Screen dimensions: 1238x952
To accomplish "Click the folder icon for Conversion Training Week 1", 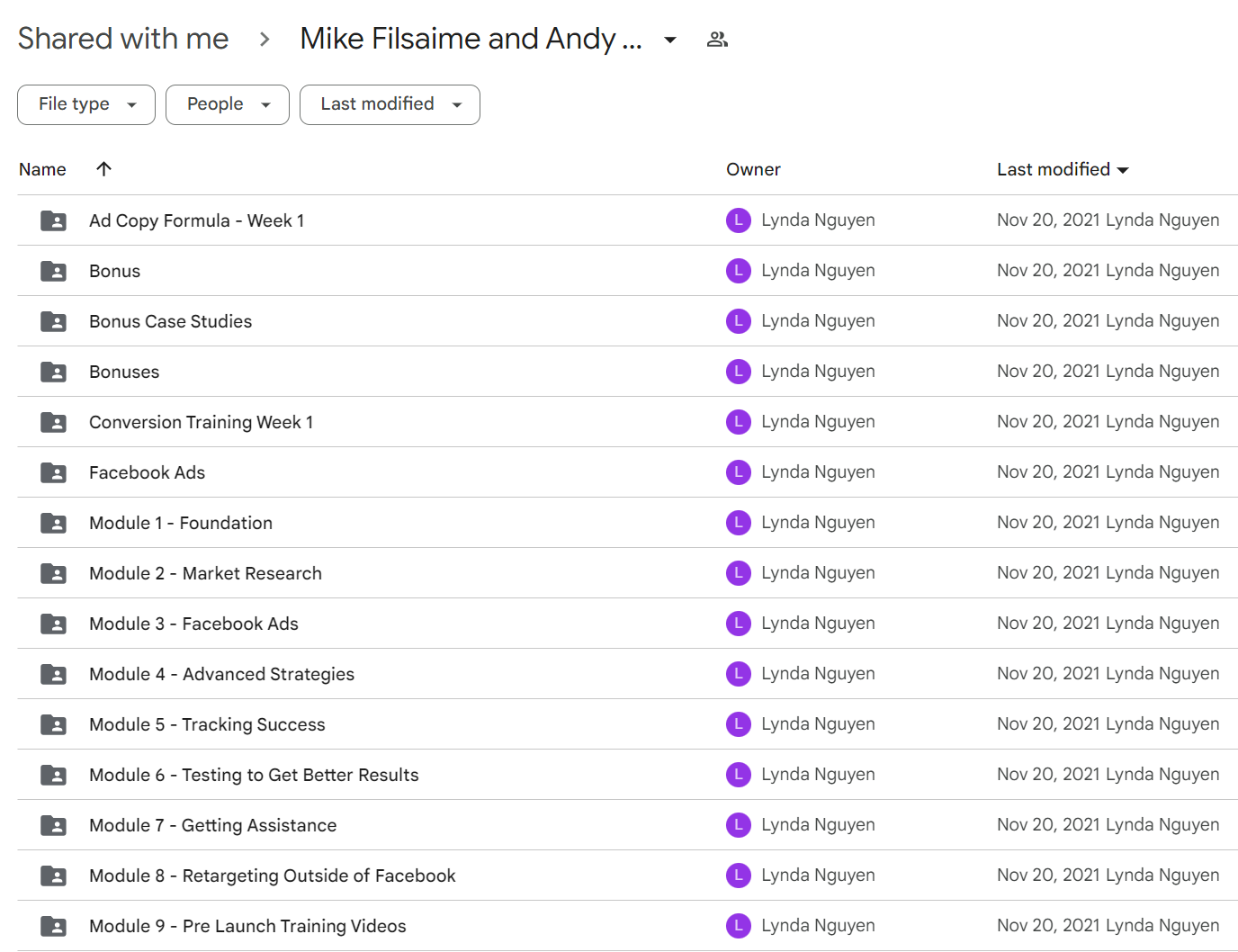I will point(53,422).
